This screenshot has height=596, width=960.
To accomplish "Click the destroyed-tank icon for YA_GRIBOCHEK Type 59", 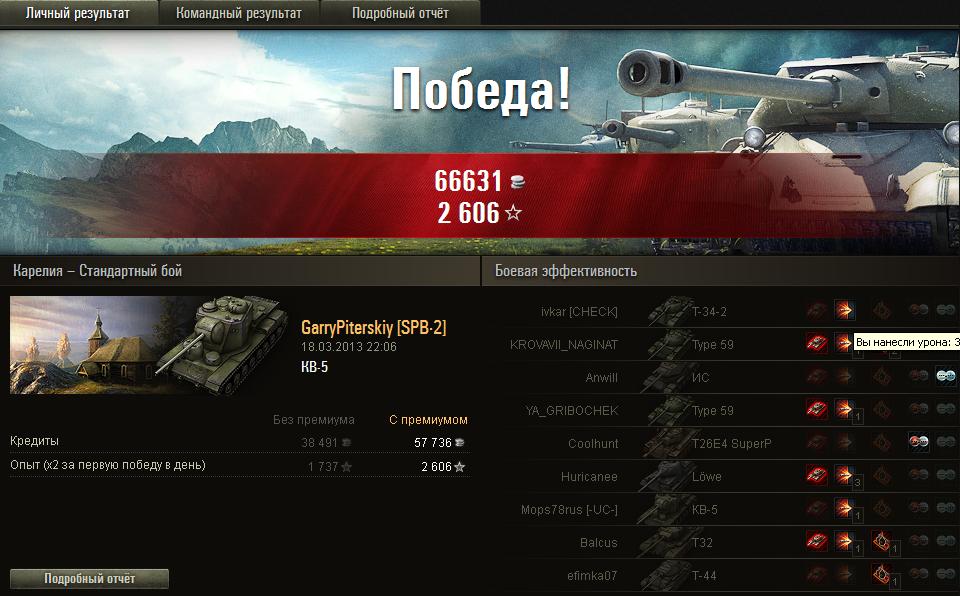I will 816,409.
